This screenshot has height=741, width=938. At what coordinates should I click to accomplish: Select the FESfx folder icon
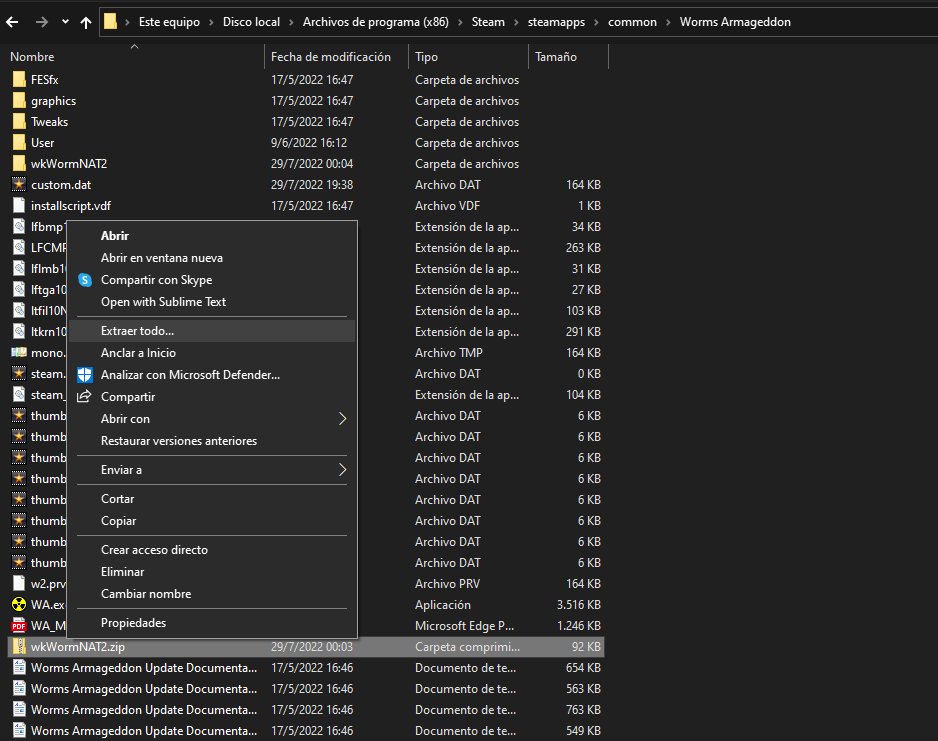coord(19,80)
